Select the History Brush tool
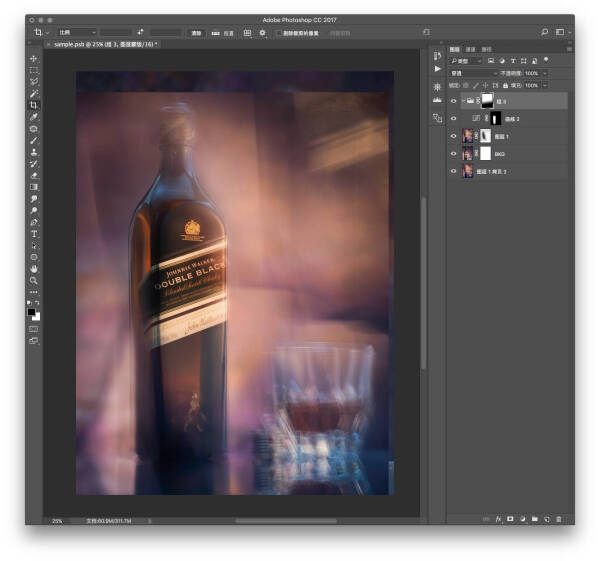This screenshot has height=561, width=600. pyautogui.click(x=34, y=164)
